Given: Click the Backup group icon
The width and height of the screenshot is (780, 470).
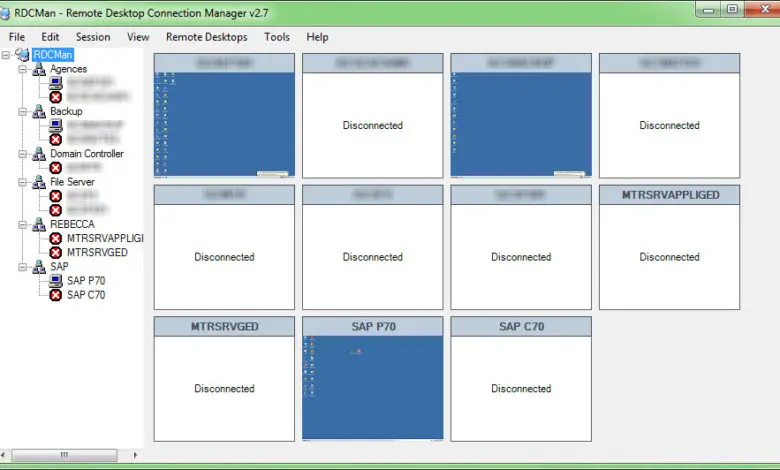Looking at the screenshot, I should click(39, 111).
